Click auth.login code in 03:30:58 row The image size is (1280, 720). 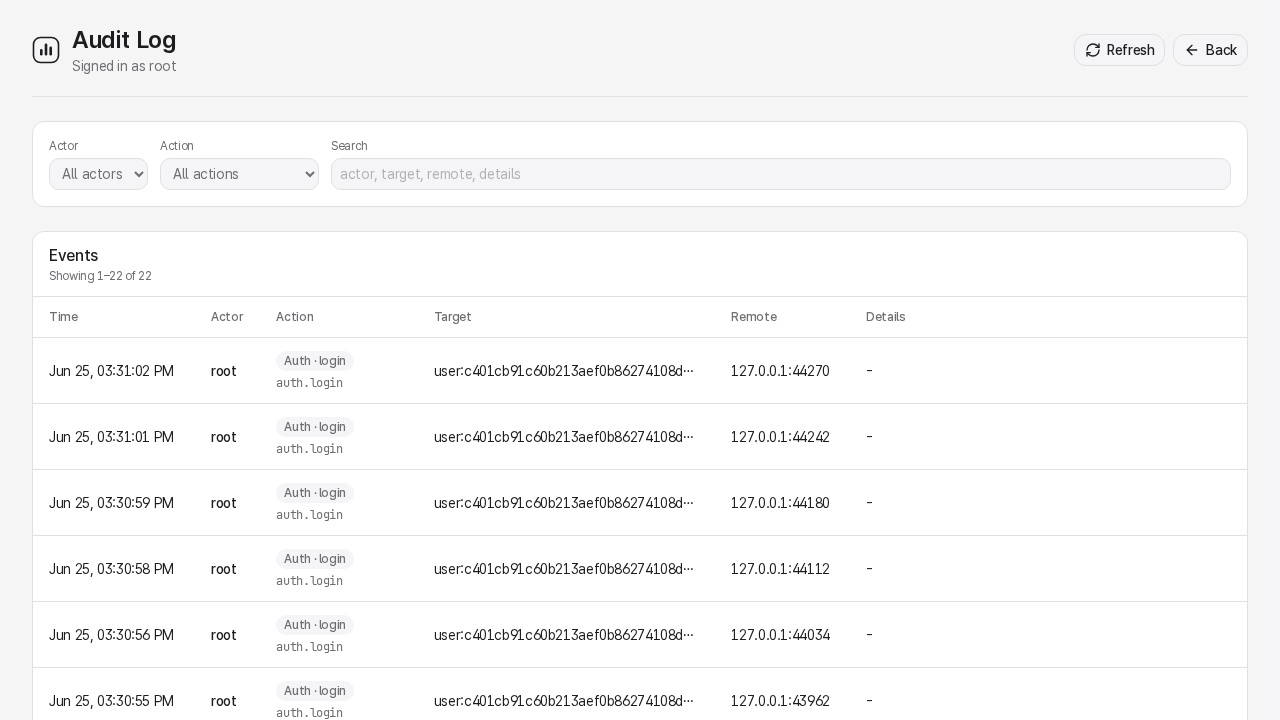tap(309, 581)
